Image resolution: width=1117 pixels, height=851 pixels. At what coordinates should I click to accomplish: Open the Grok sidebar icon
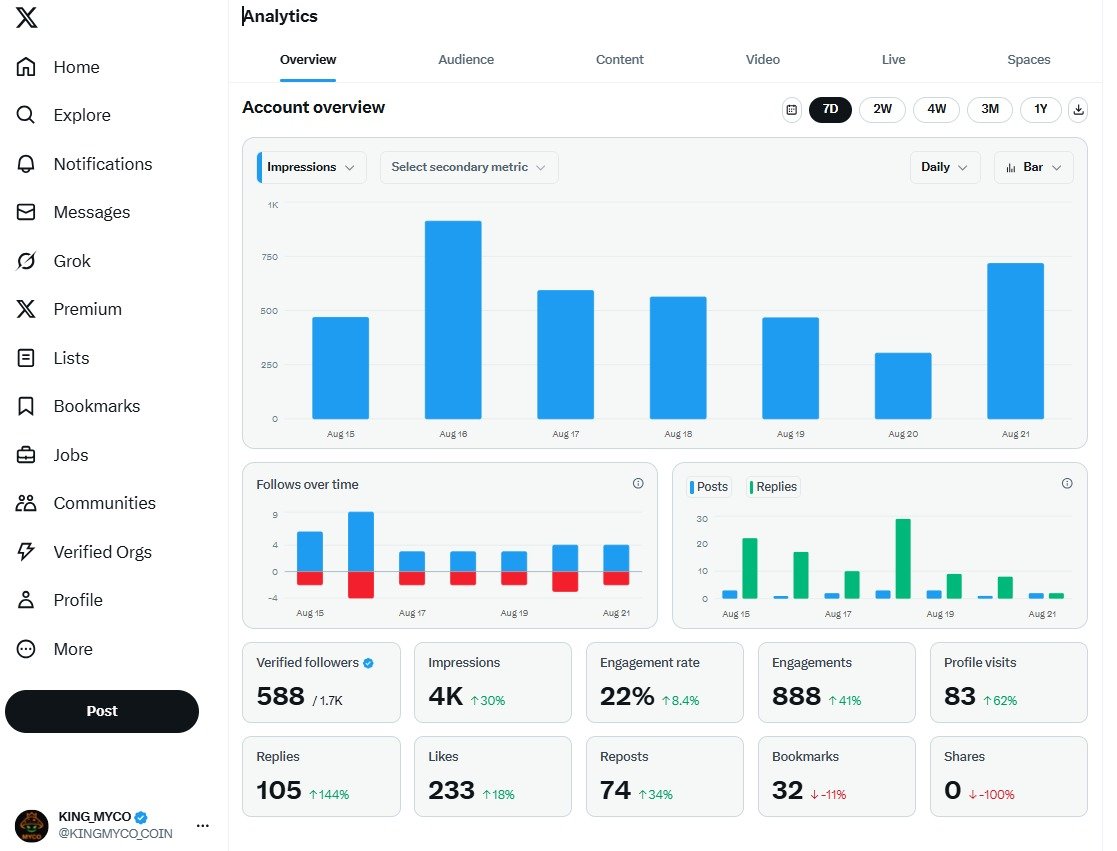click(26, 261)
